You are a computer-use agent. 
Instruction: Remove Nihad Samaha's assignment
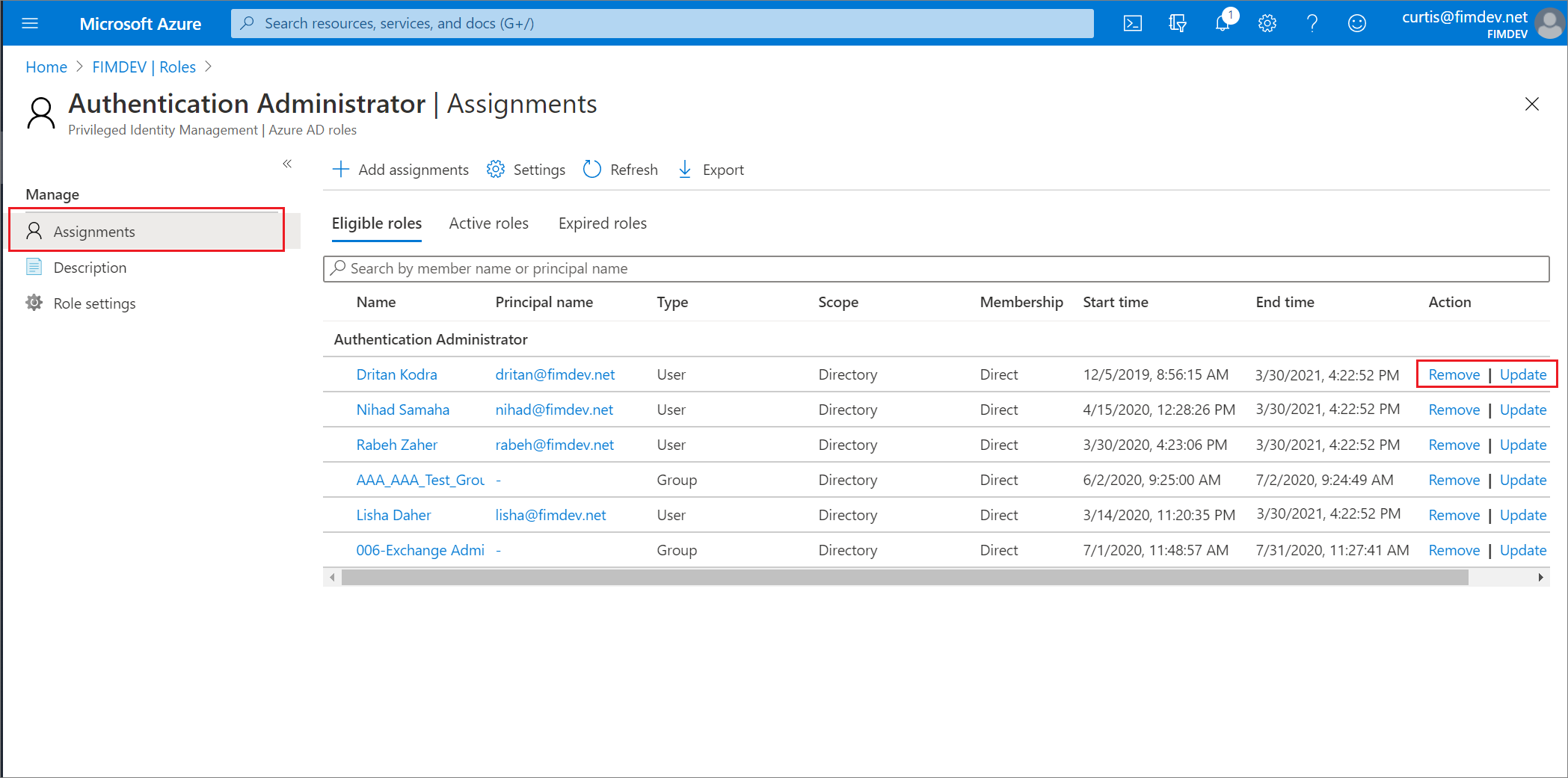(x=1454, y=410)
